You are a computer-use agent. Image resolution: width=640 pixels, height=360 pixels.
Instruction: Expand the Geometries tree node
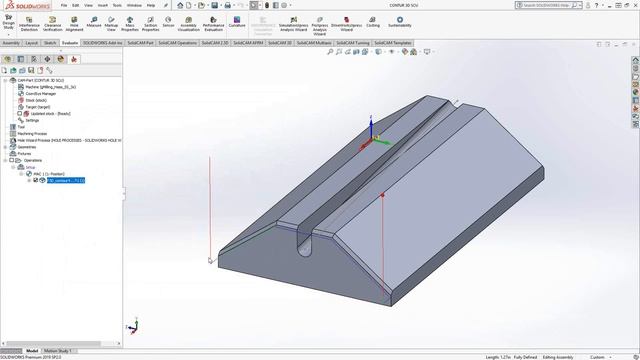(5, 147)
